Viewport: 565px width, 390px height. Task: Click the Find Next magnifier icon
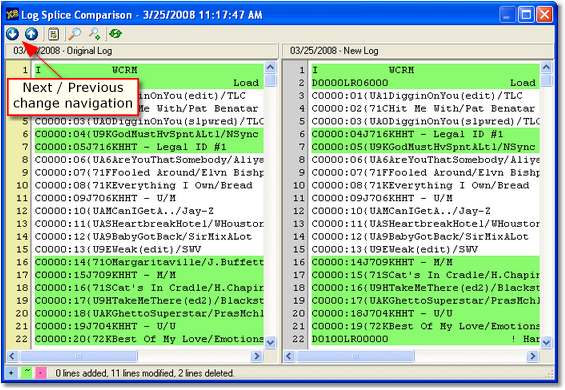coord(94,34)
